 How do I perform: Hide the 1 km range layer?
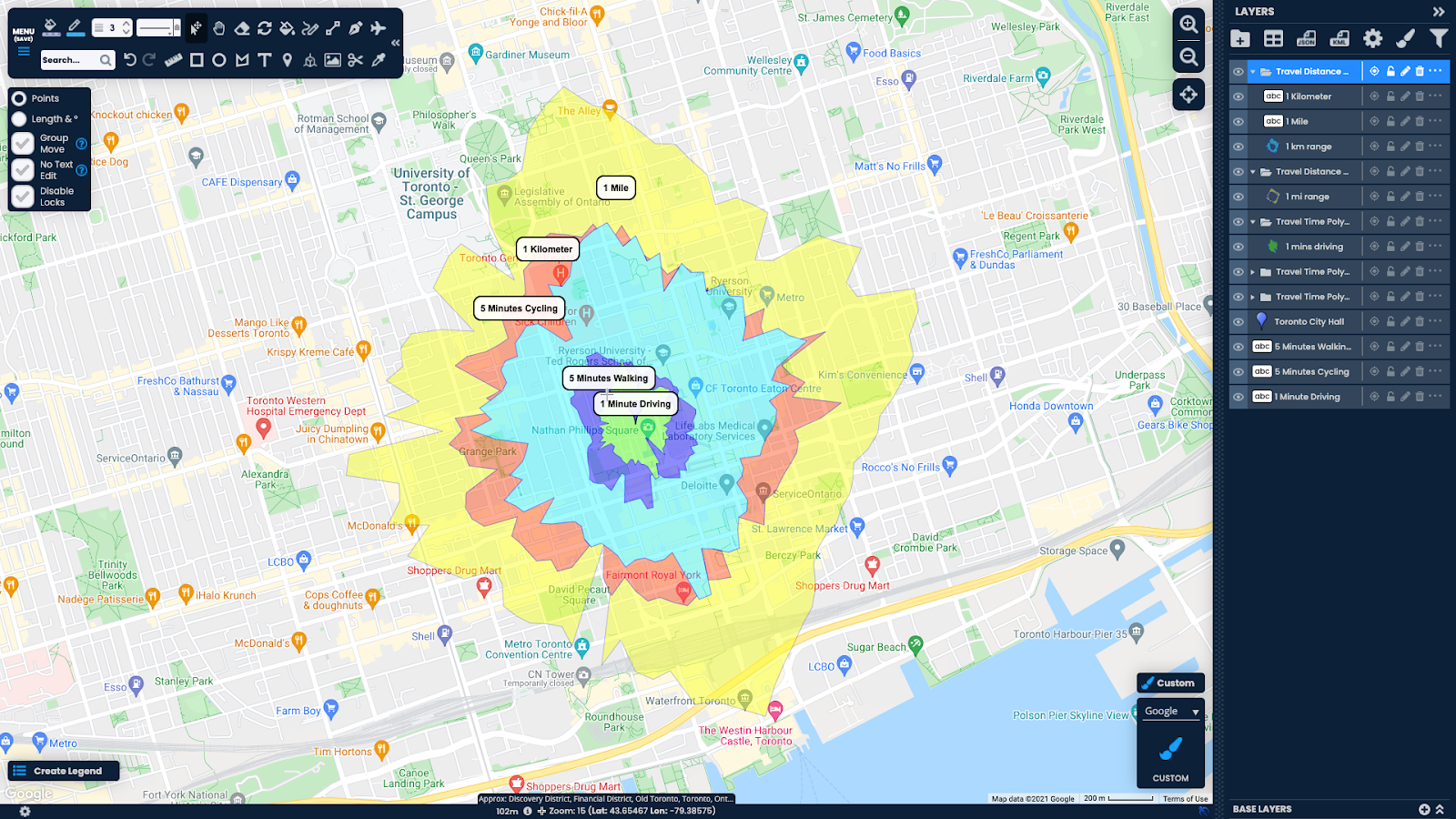1239,147
